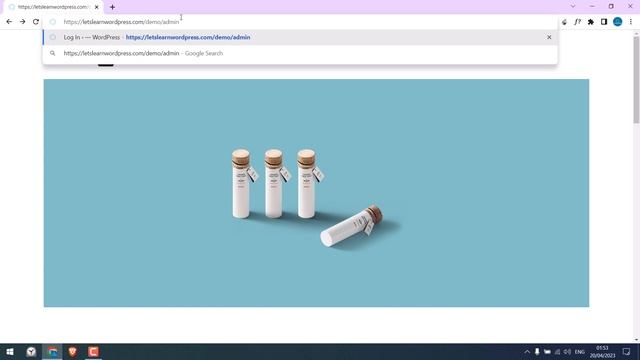Open Brave browser from the taskbar

[73, 351]
